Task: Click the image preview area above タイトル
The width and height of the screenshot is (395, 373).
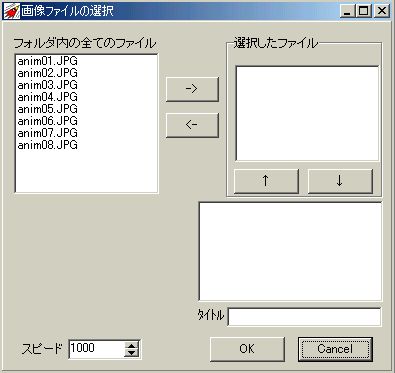Action: (x=290, y=251)
